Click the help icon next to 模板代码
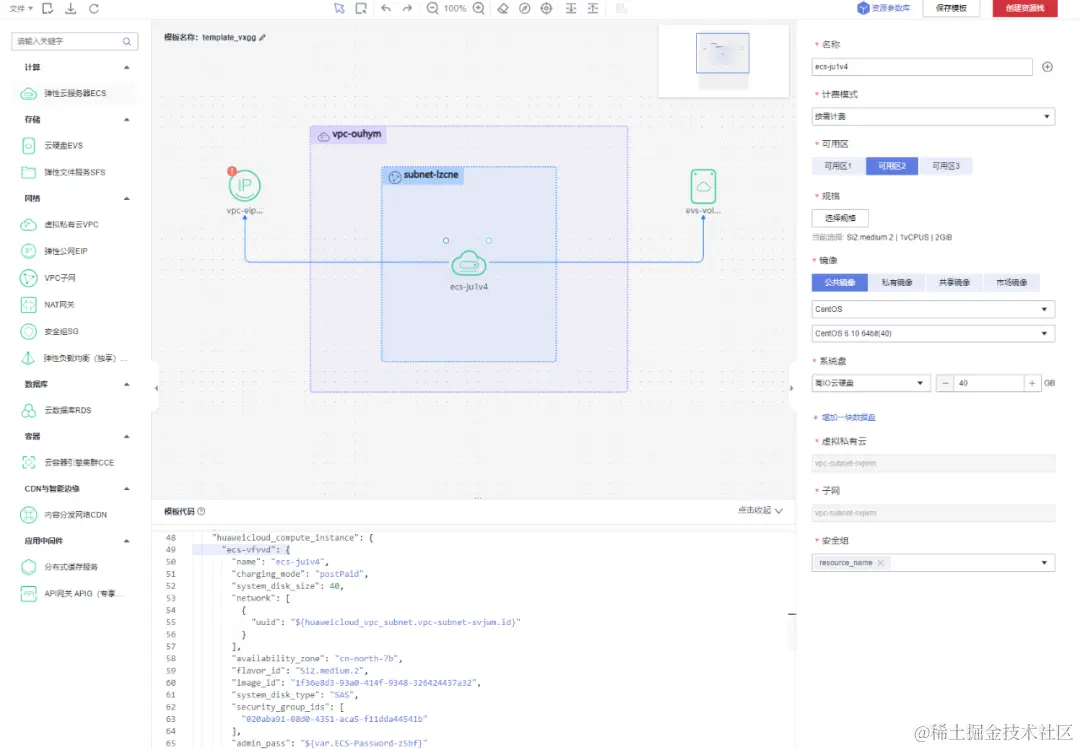The height and width of the screenshot is (749, 1080). (x=201, y=511)
